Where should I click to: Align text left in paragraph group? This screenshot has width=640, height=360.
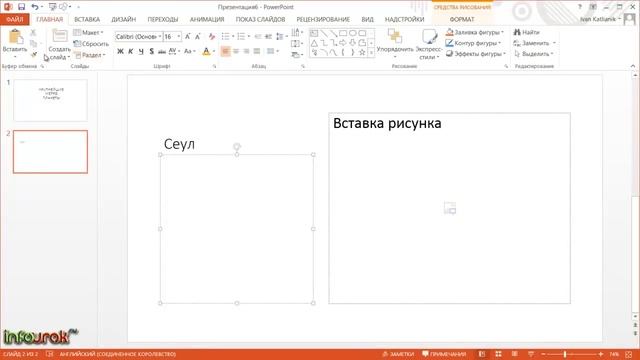[225, 51]
